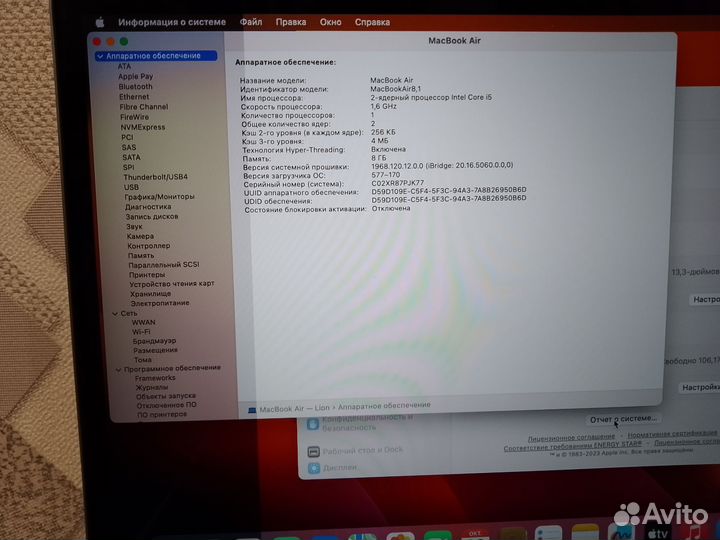Click the MacBook Air computer icon in path bar

point(252,410)
